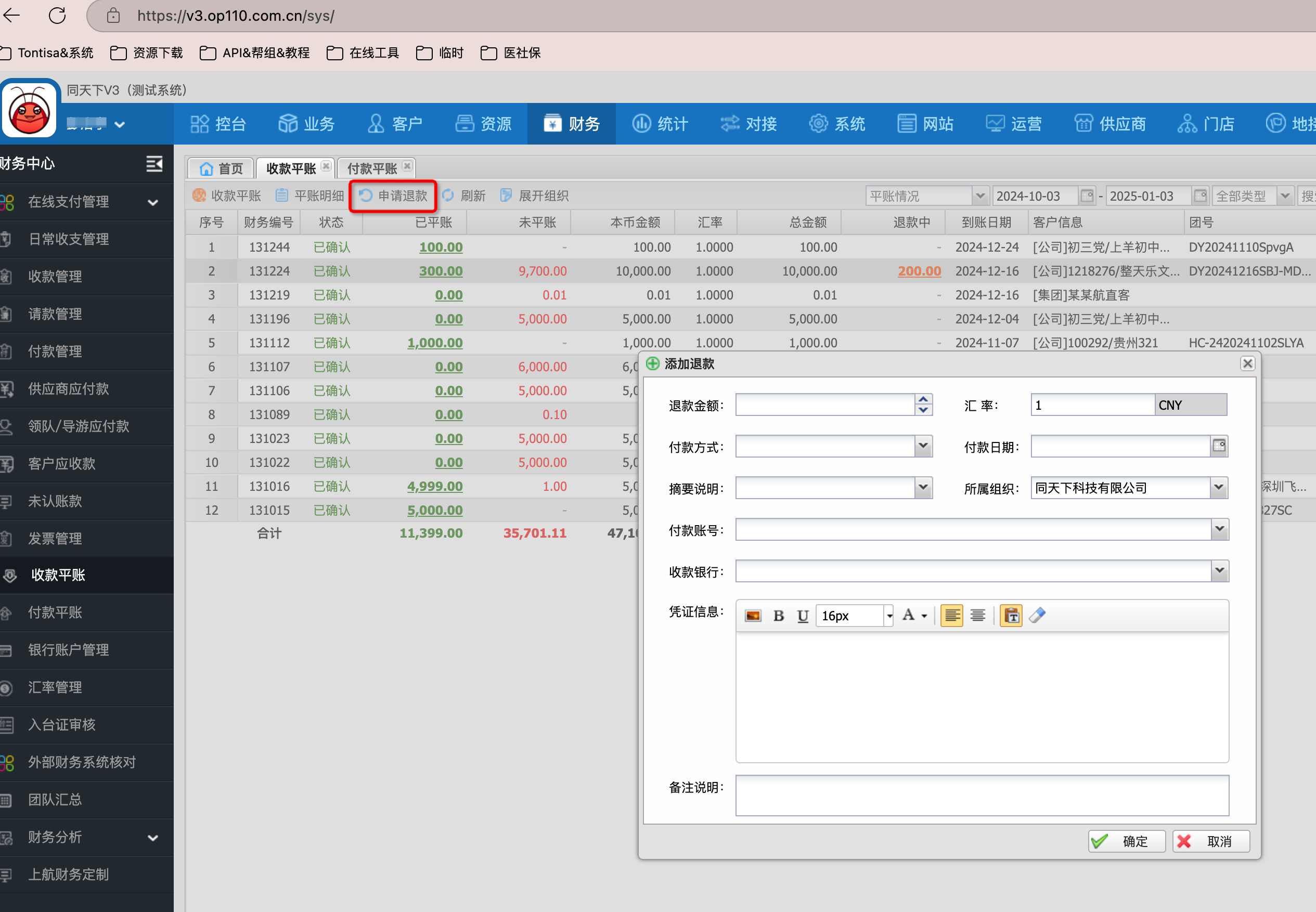
Task: Close the 添加退款 dialog
Action: [x=1247, y=363]
